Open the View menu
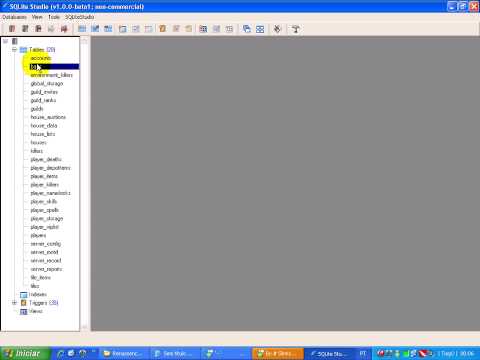480x360 pixels. pos(37,17)
